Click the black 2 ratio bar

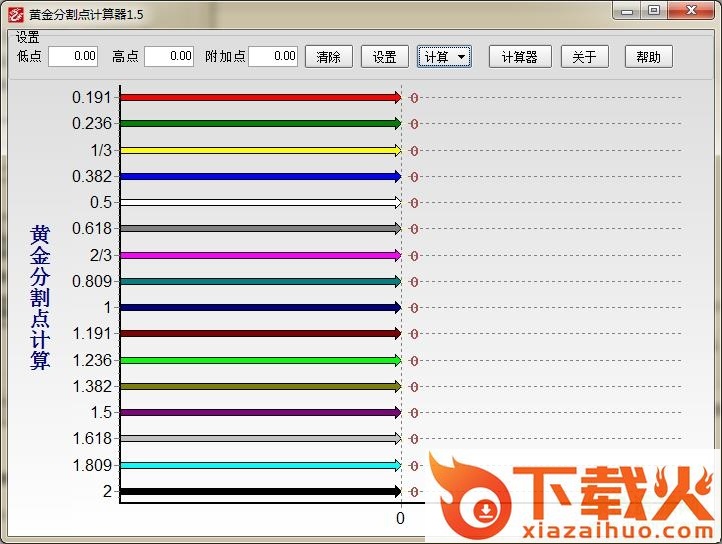[261, 491]
